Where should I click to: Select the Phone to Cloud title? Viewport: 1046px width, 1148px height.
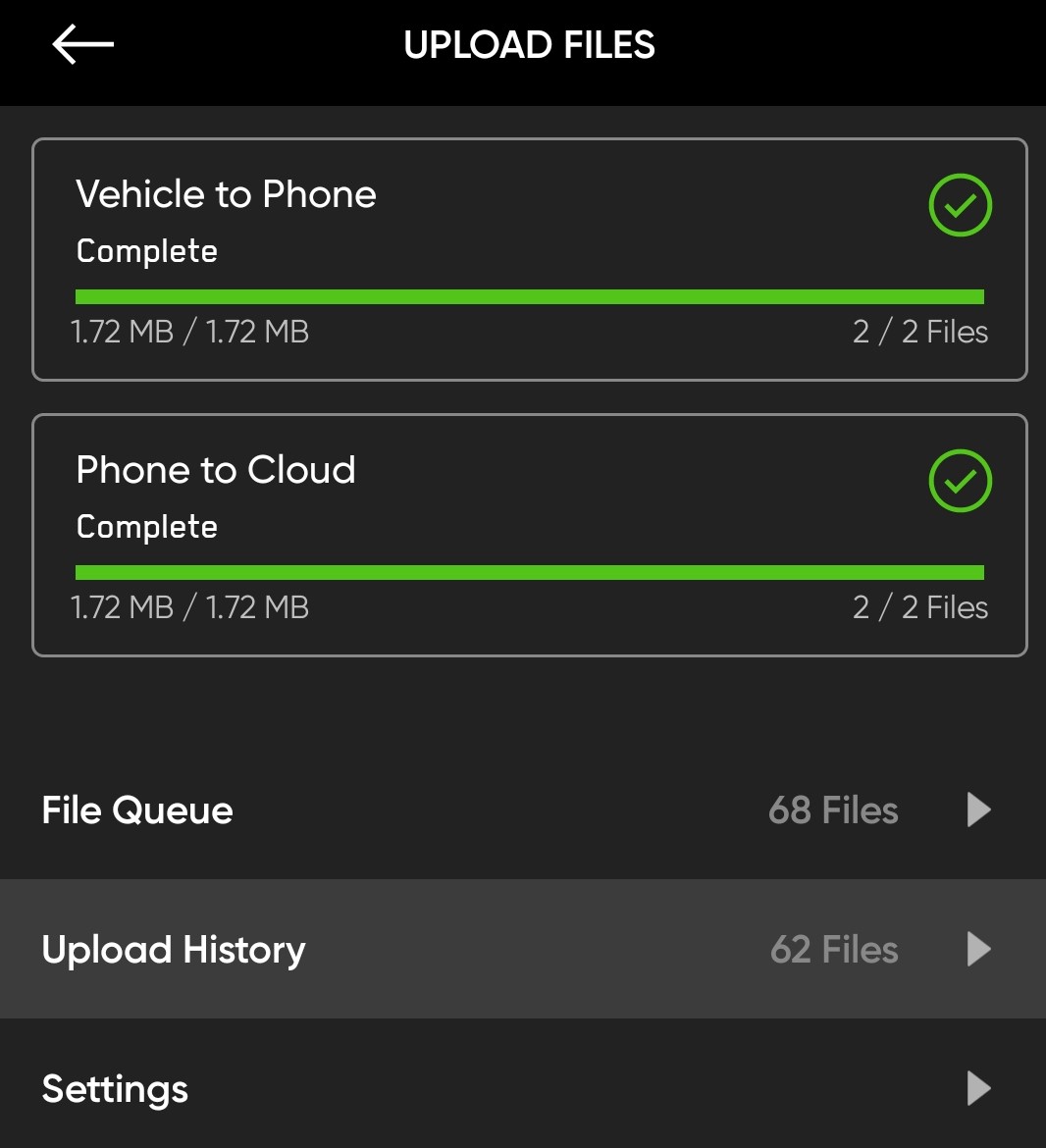[x=216, y=470]
